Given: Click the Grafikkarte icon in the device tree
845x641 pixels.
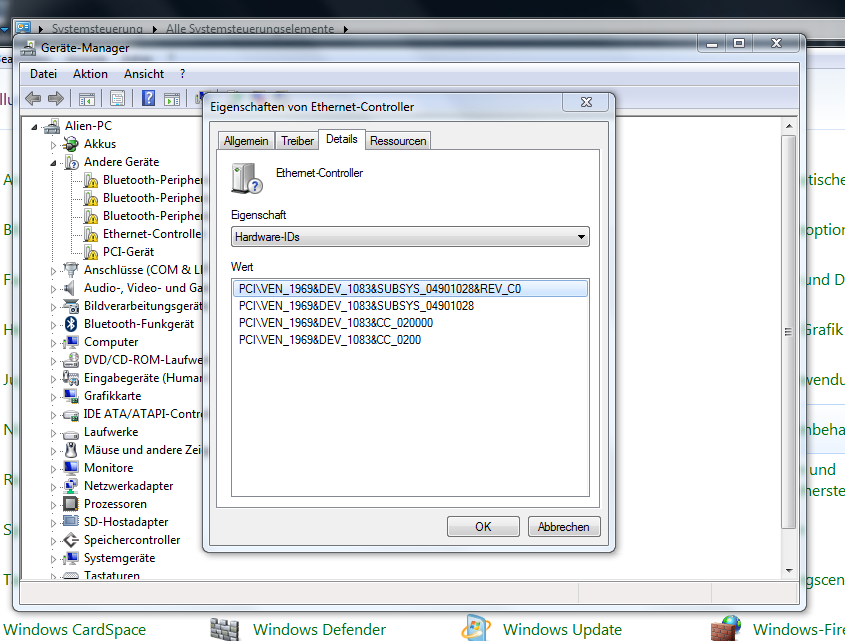Looking at the screenshot, I should click(x=71, y=396).
